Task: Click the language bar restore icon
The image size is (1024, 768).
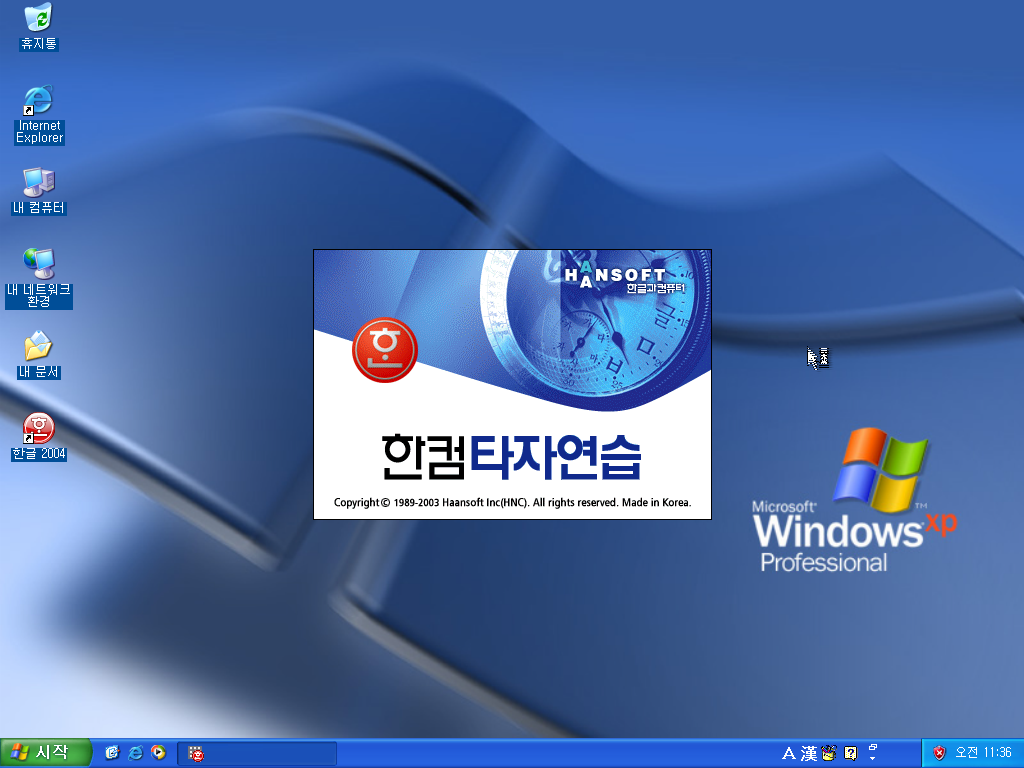Action: pos(873,748)
